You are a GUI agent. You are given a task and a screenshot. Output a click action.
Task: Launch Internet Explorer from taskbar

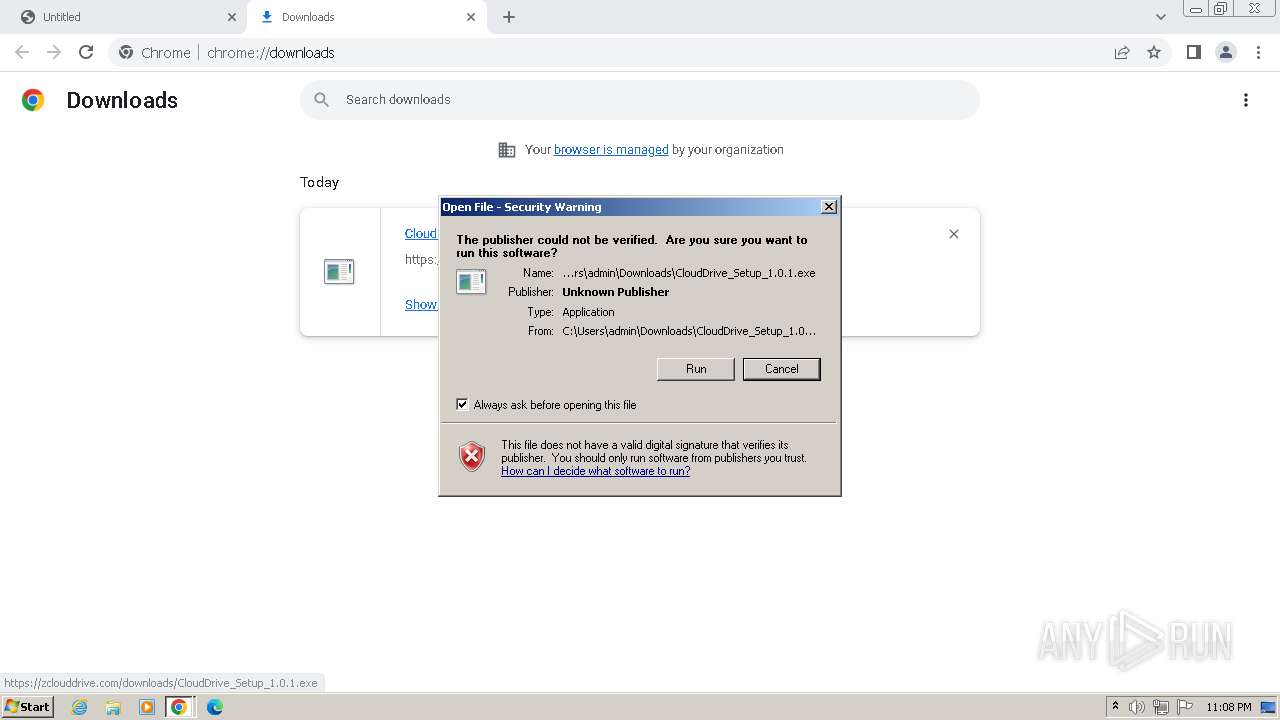[x=80, y=707]
